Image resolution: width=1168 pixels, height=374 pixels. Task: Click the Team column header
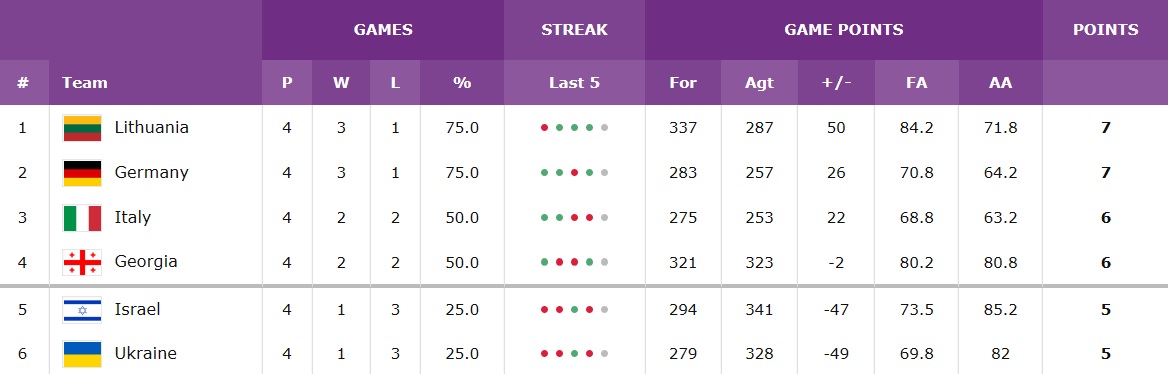tap(85, 83)
